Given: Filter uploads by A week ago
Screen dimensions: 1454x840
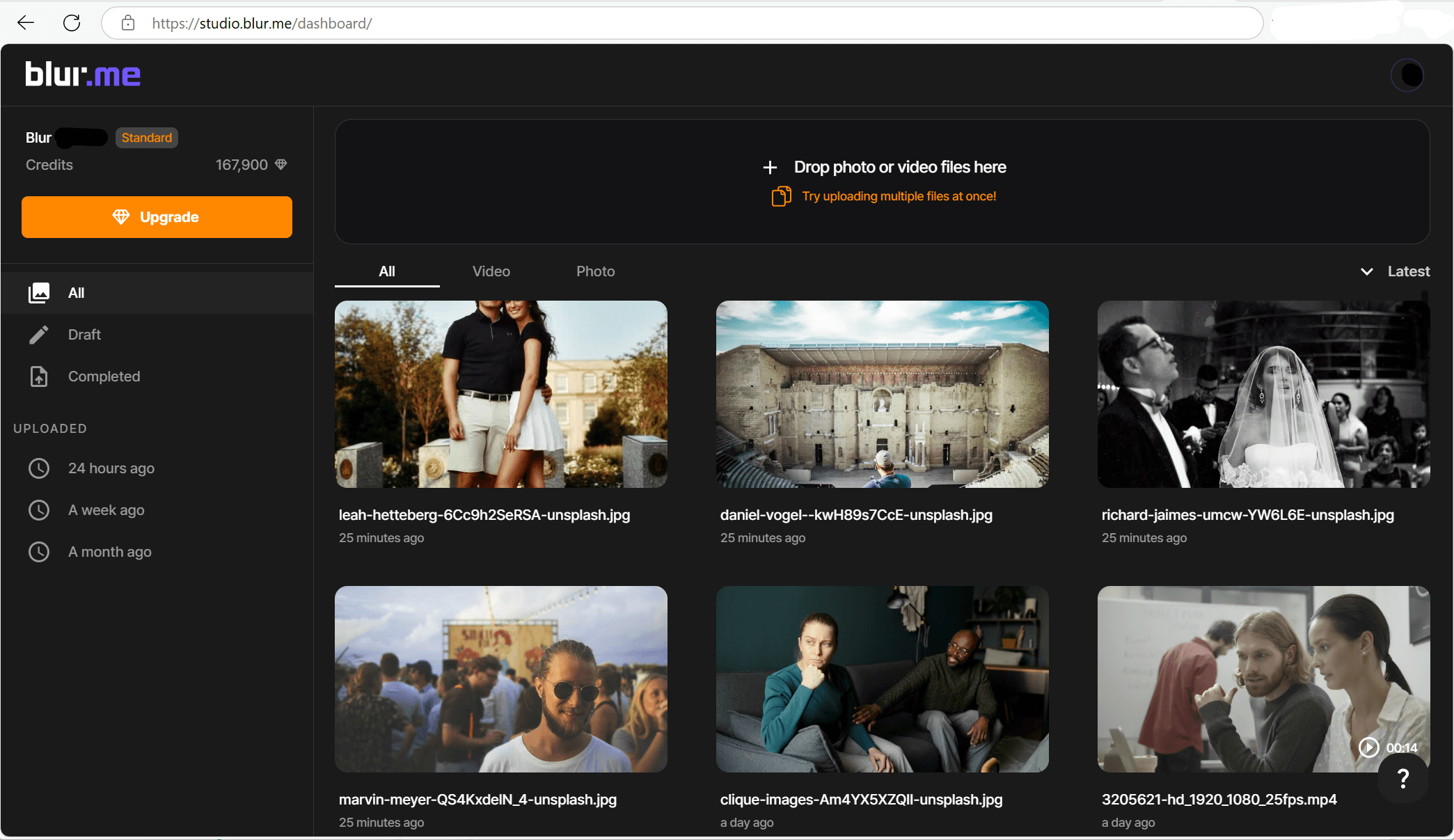Looking at the screenshot, I should tap(106, 510).
